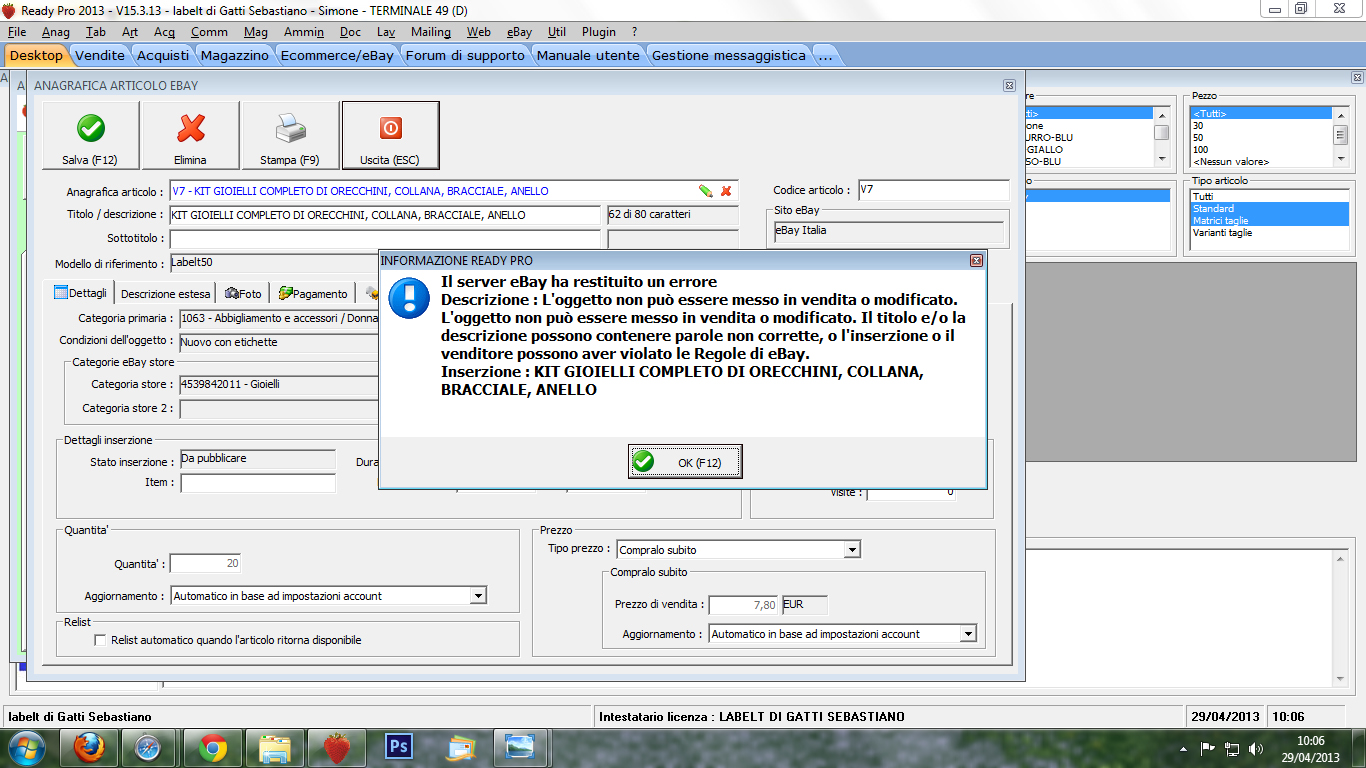Click the Pezzo list scroll down arrow
The width and height of the screenshot is (1366, 768).
point(1342,159)
